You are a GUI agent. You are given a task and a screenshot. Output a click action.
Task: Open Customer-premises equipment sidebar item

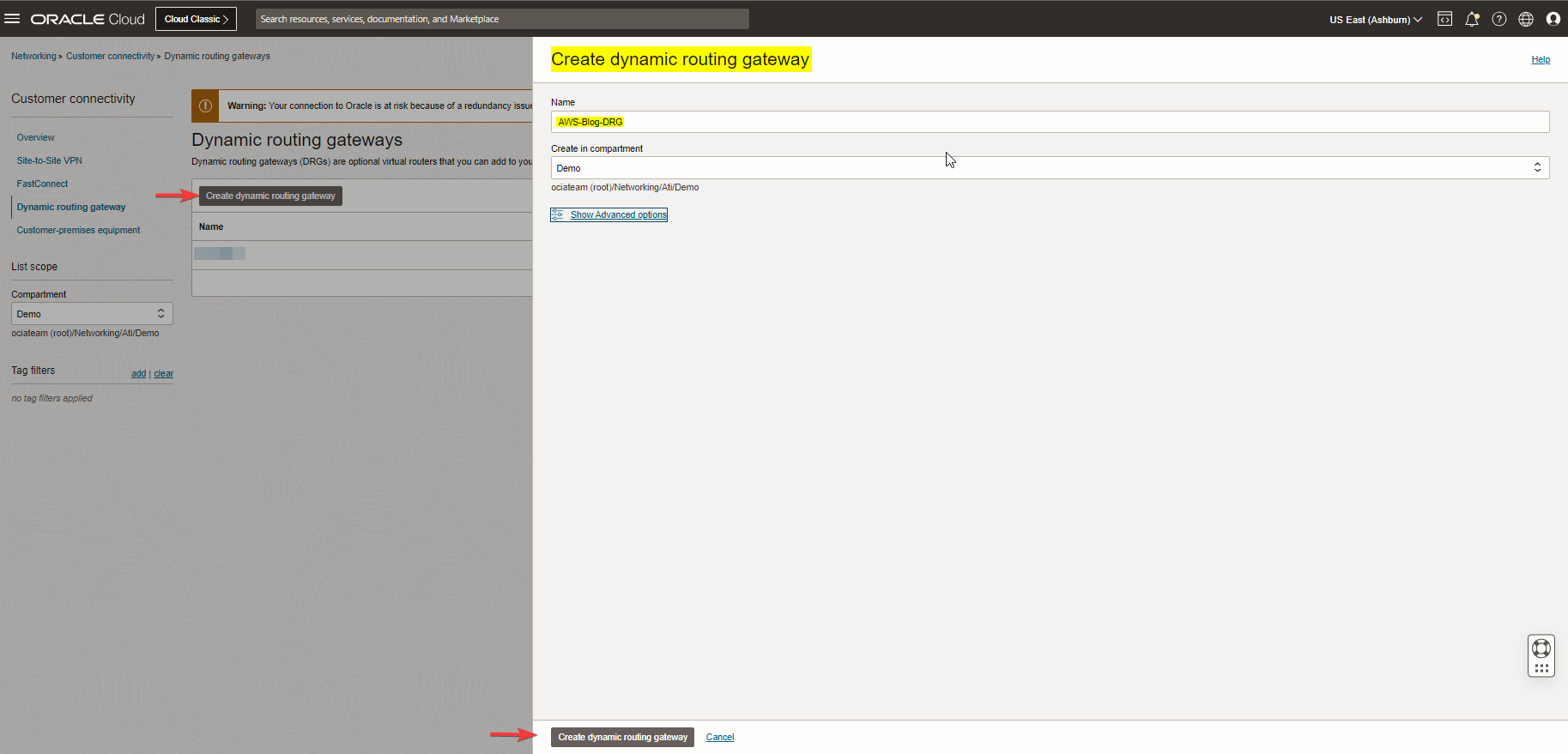point(78,230)
